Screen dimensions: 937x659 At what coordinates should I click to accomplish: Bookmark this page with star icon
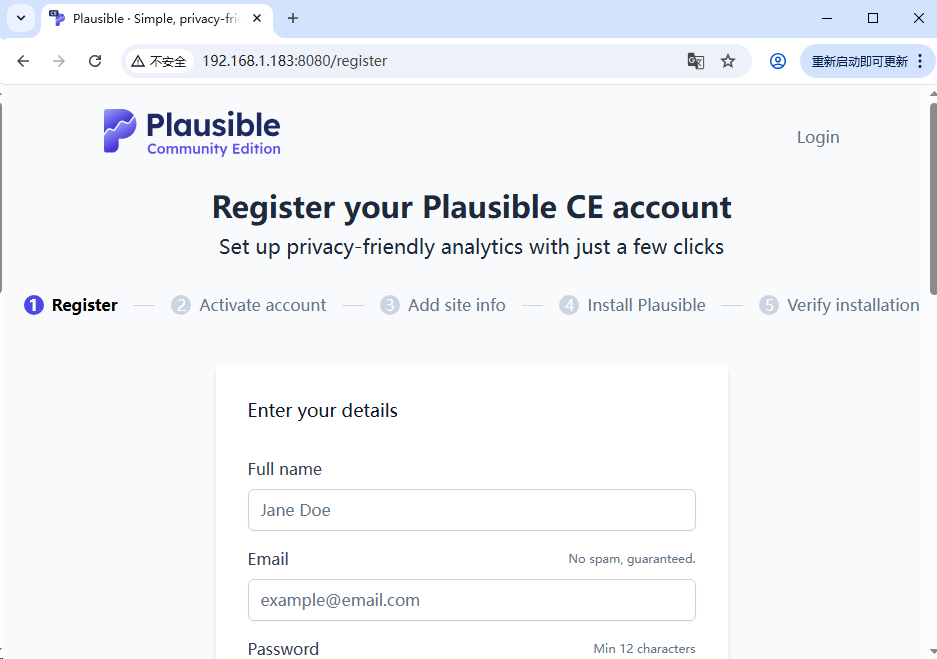[x=728, y=61]
